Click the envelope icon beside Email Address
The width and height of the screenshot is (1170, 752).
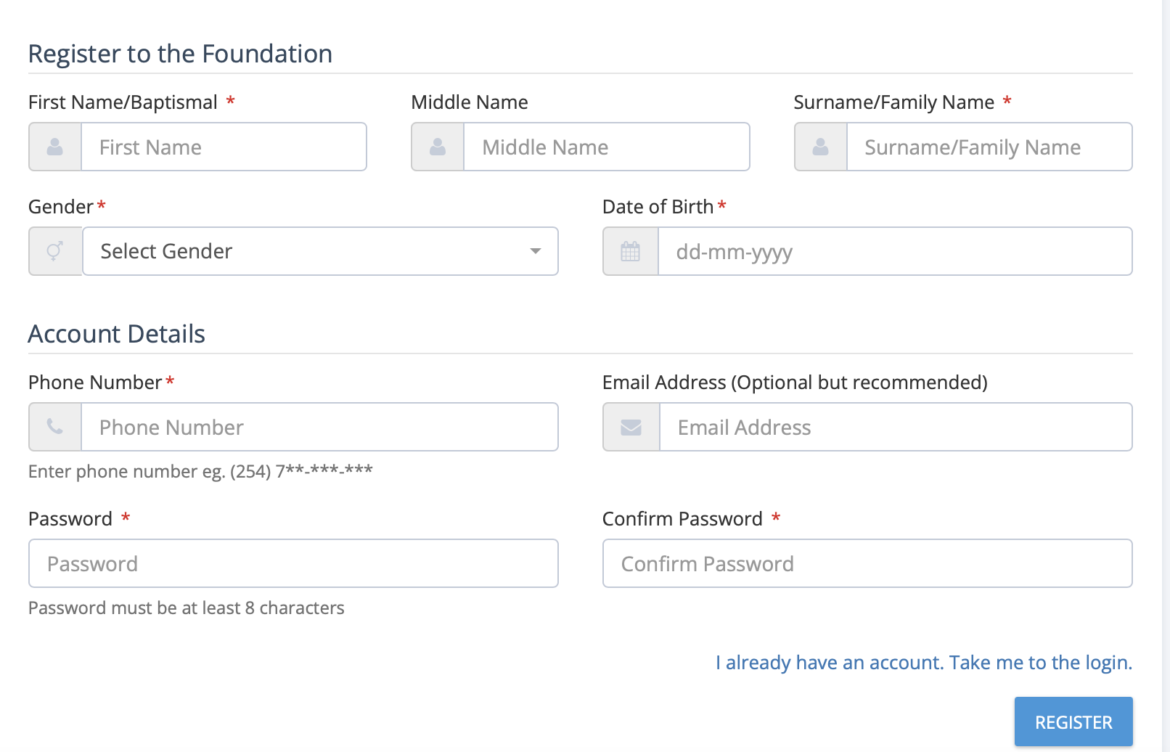click(x=631, y=427)
